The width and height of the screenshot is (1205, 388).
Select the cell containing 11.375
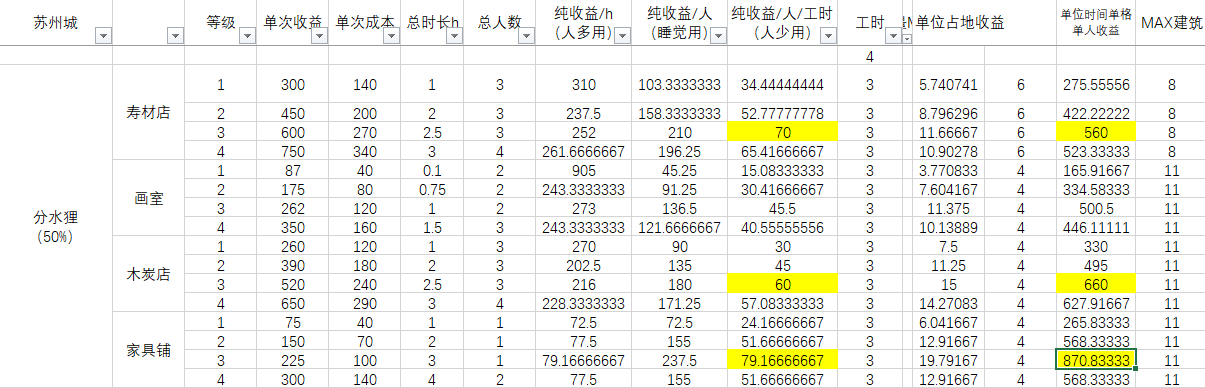click(x=949, y=208)
